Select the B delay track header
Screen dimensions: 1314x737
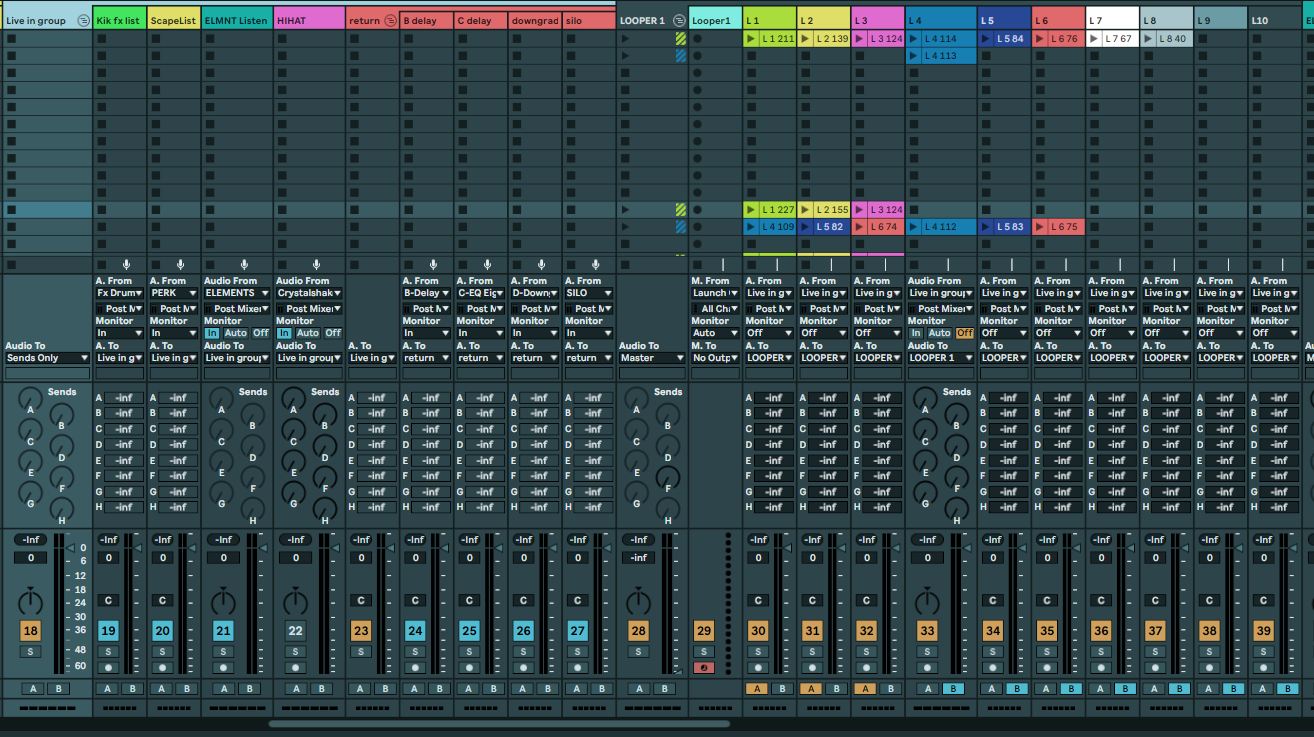coord(425,20)
